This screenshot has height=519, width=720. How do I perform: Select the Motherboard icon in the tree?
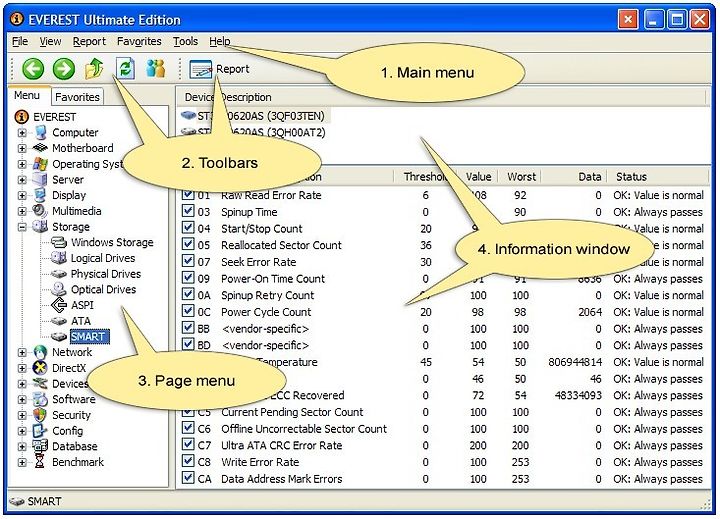click(x=40, y=148)
